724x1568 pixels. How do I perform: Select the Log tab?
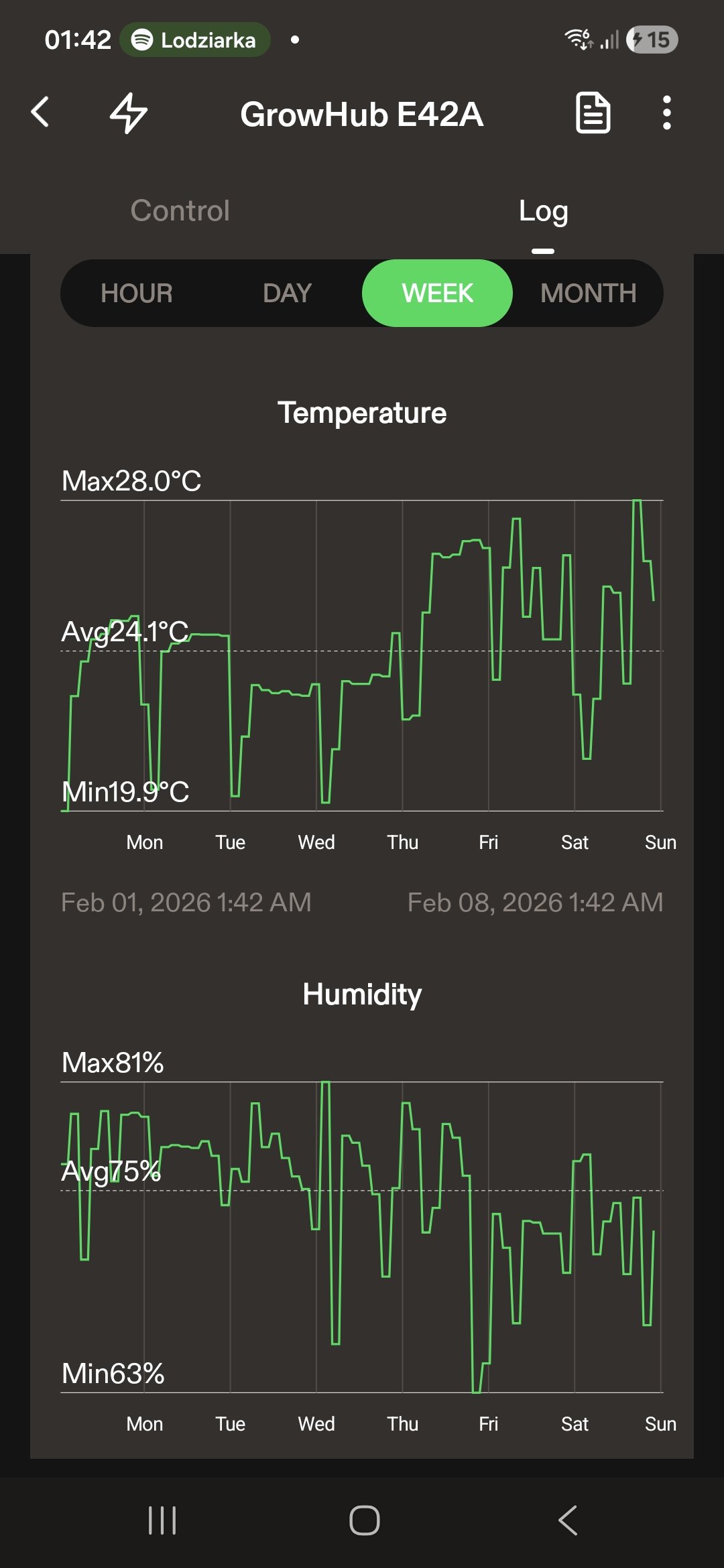tap(543, 211)
